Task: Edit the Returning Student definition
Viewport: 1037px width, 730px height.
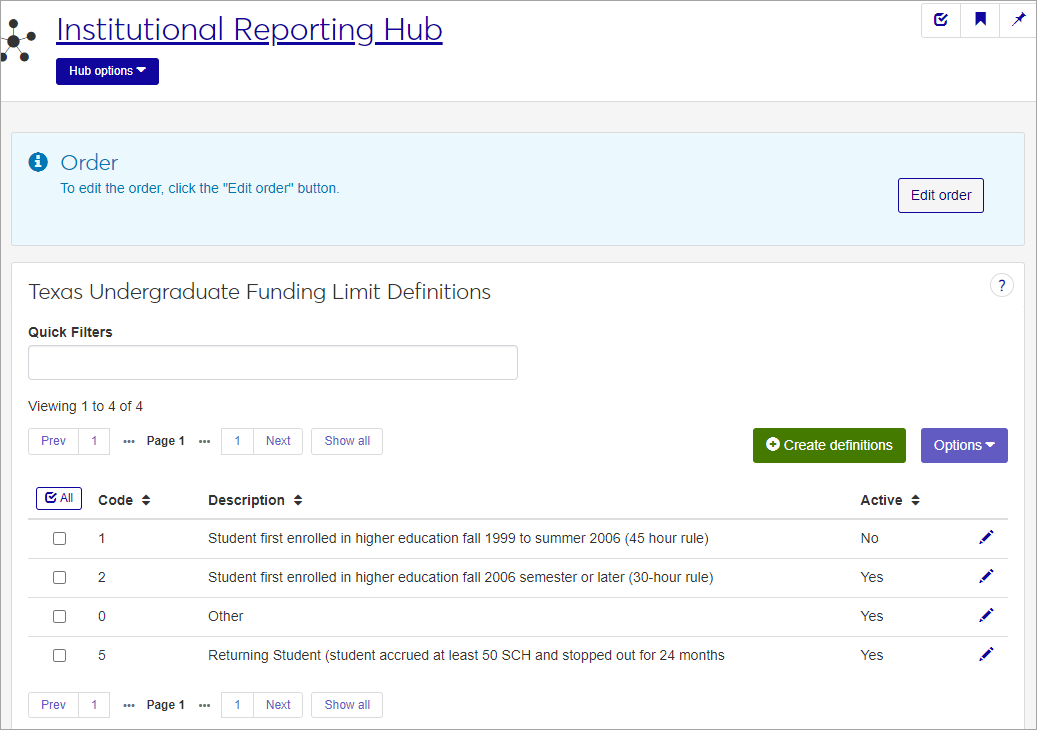Action: (x=986, y=655)
